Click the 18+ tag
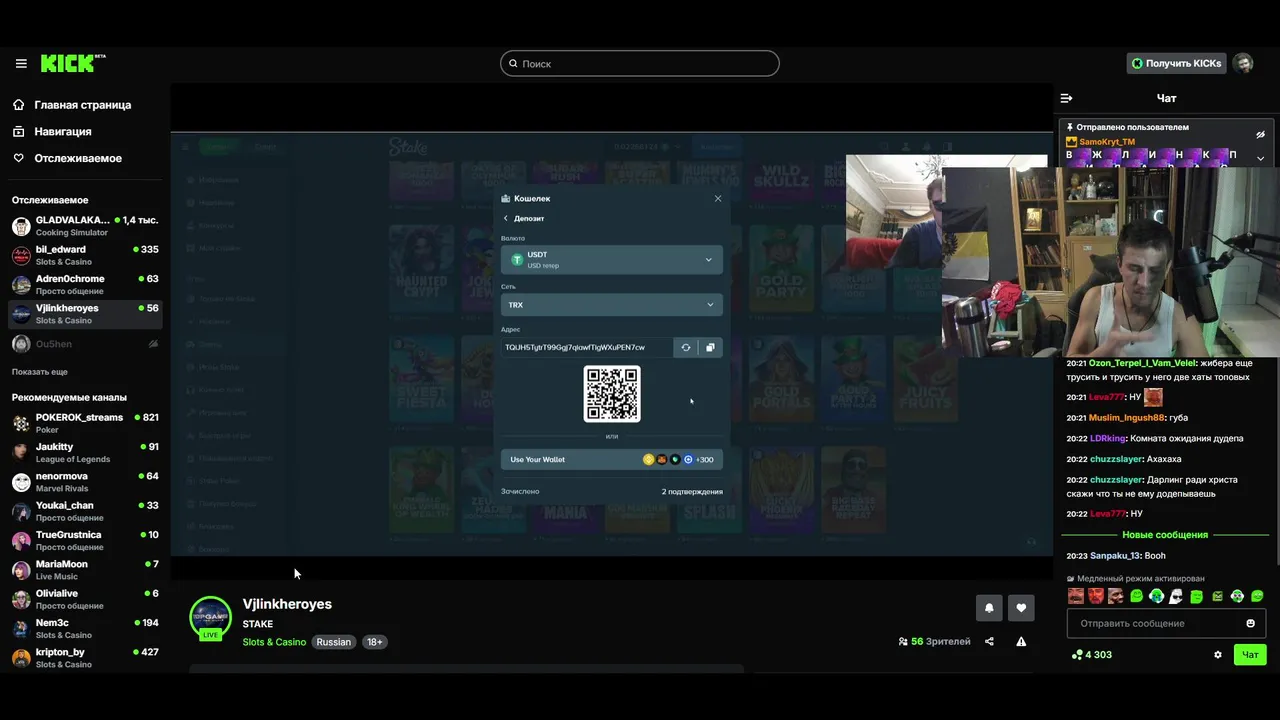The image size is (1280, 720). tap(374, 642)
